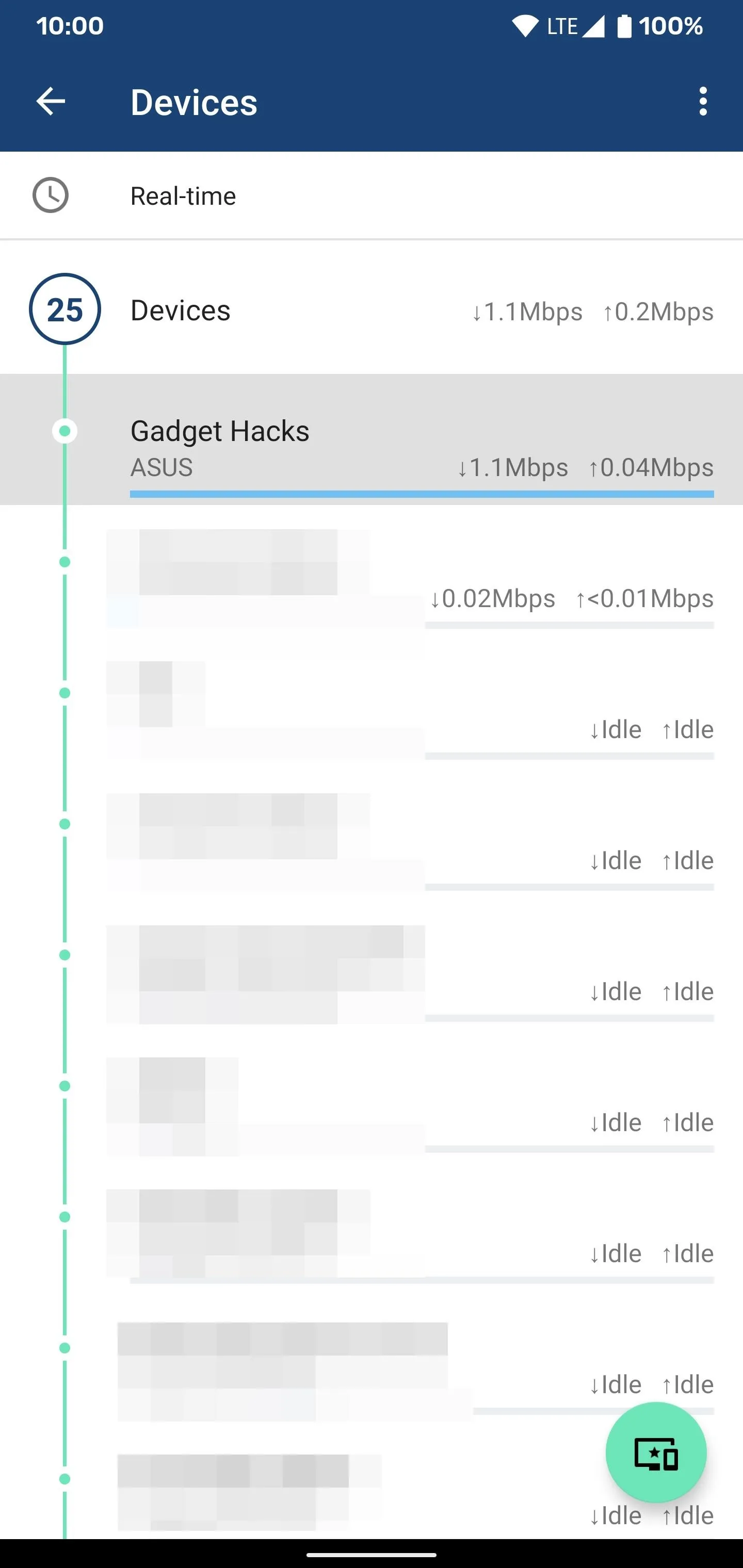Tap the <0.01Mbps upload value
This screenshot has height=1568, width=743.
pos(644,599)
